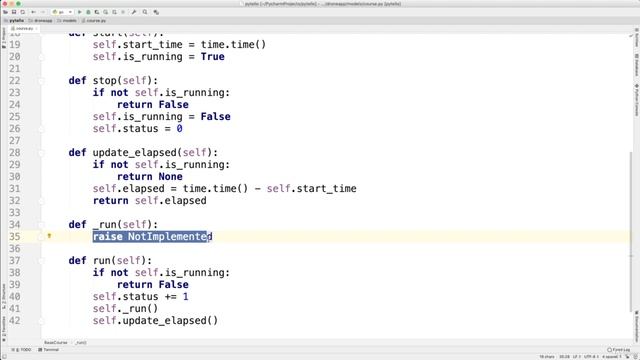Click the tool windows toggle icon bottom-left
This screenshot has width=640, height=360.
tap(4, 356)
